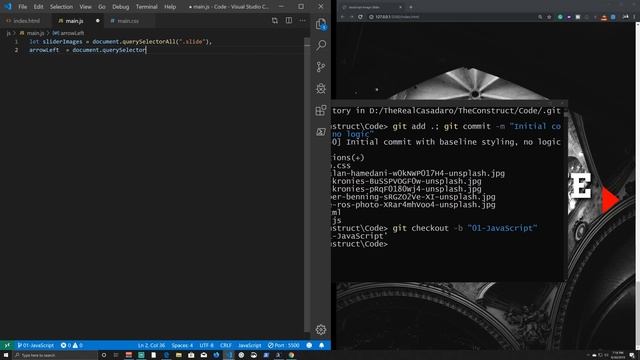Click the Port : 5500 Live Server button
Image resolution: width=640 pixels, height=360 pixels.
click(284, 345)
